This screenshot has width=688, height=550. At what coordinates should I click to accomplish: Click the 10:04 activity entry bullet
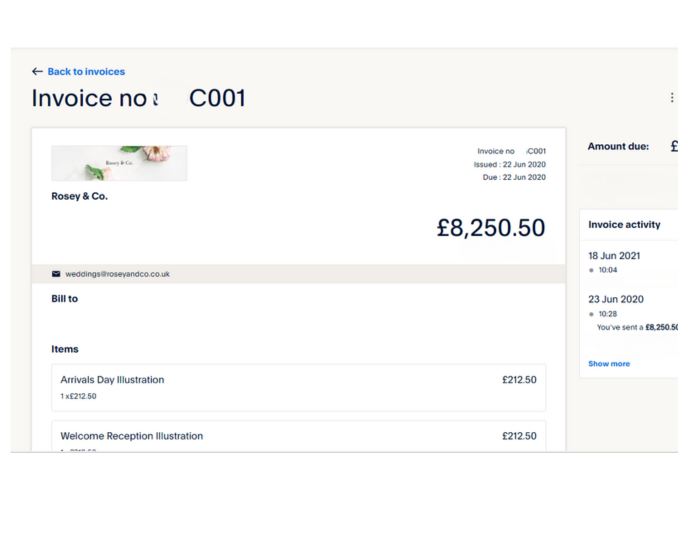(x=591, y=270)
